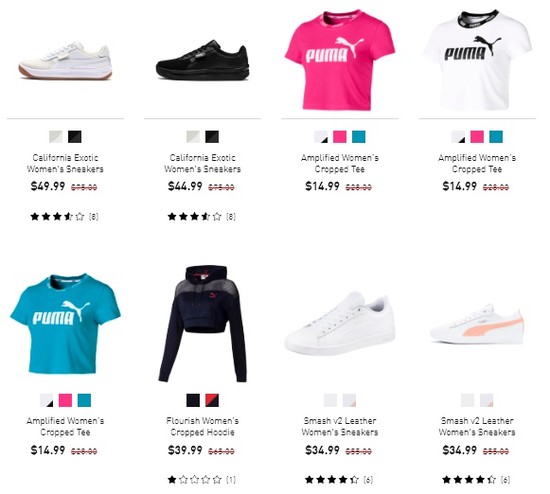Open all-white Smash v2 Leather sneaker image
550x494 pixels.
(x=340, y=323)
